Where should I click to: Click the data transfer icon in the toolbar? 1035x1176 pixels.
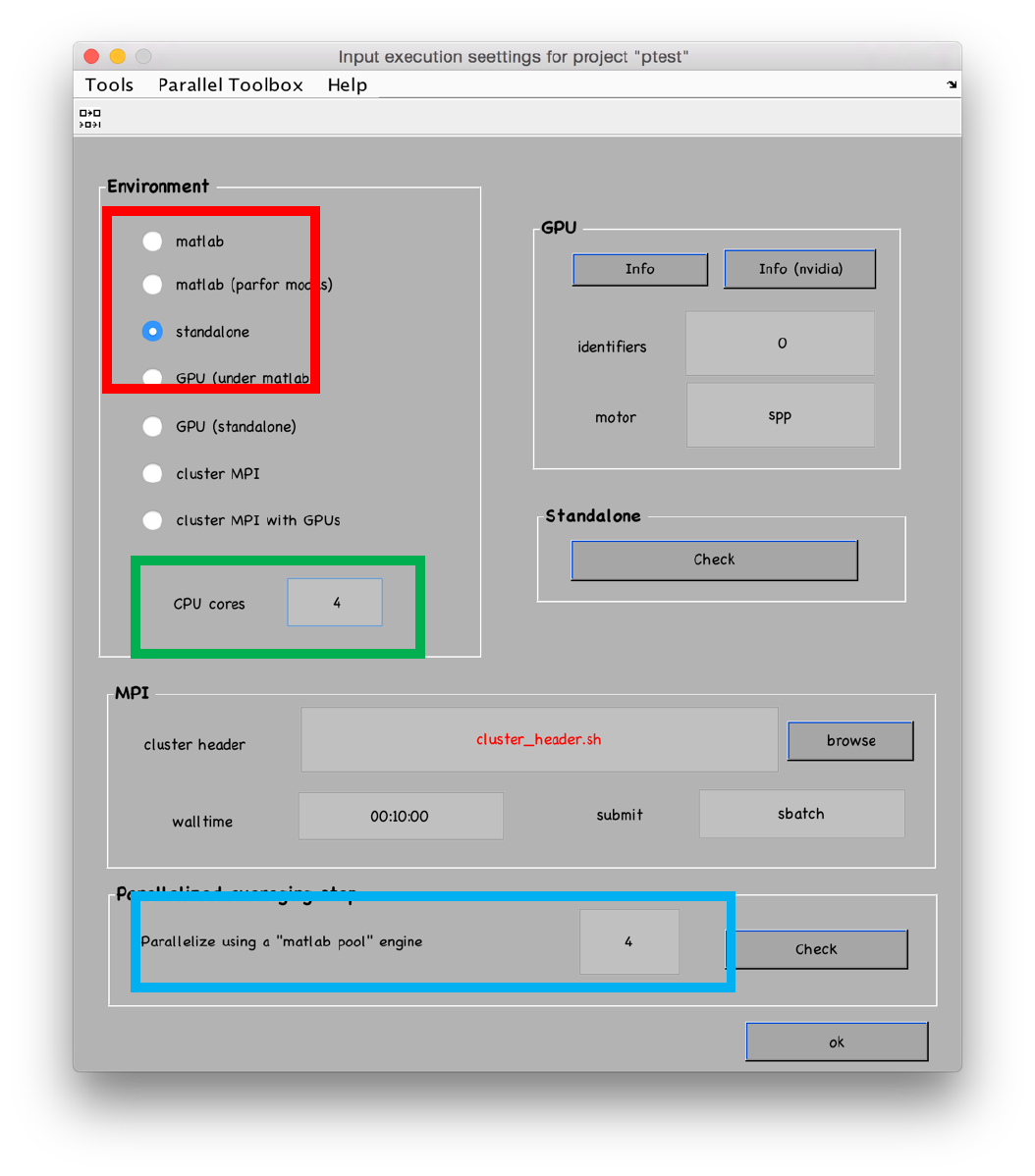pyautogui.click(x=89, y=116)
